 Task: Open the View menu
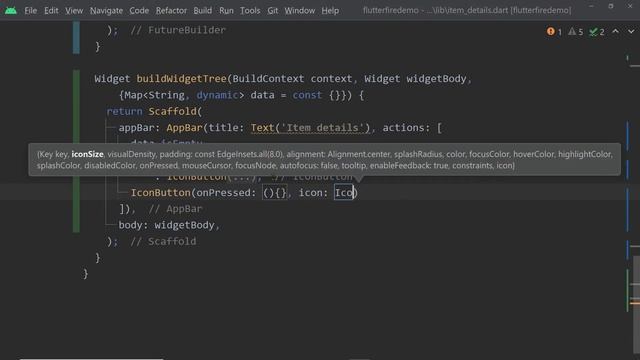coord(74,11)
